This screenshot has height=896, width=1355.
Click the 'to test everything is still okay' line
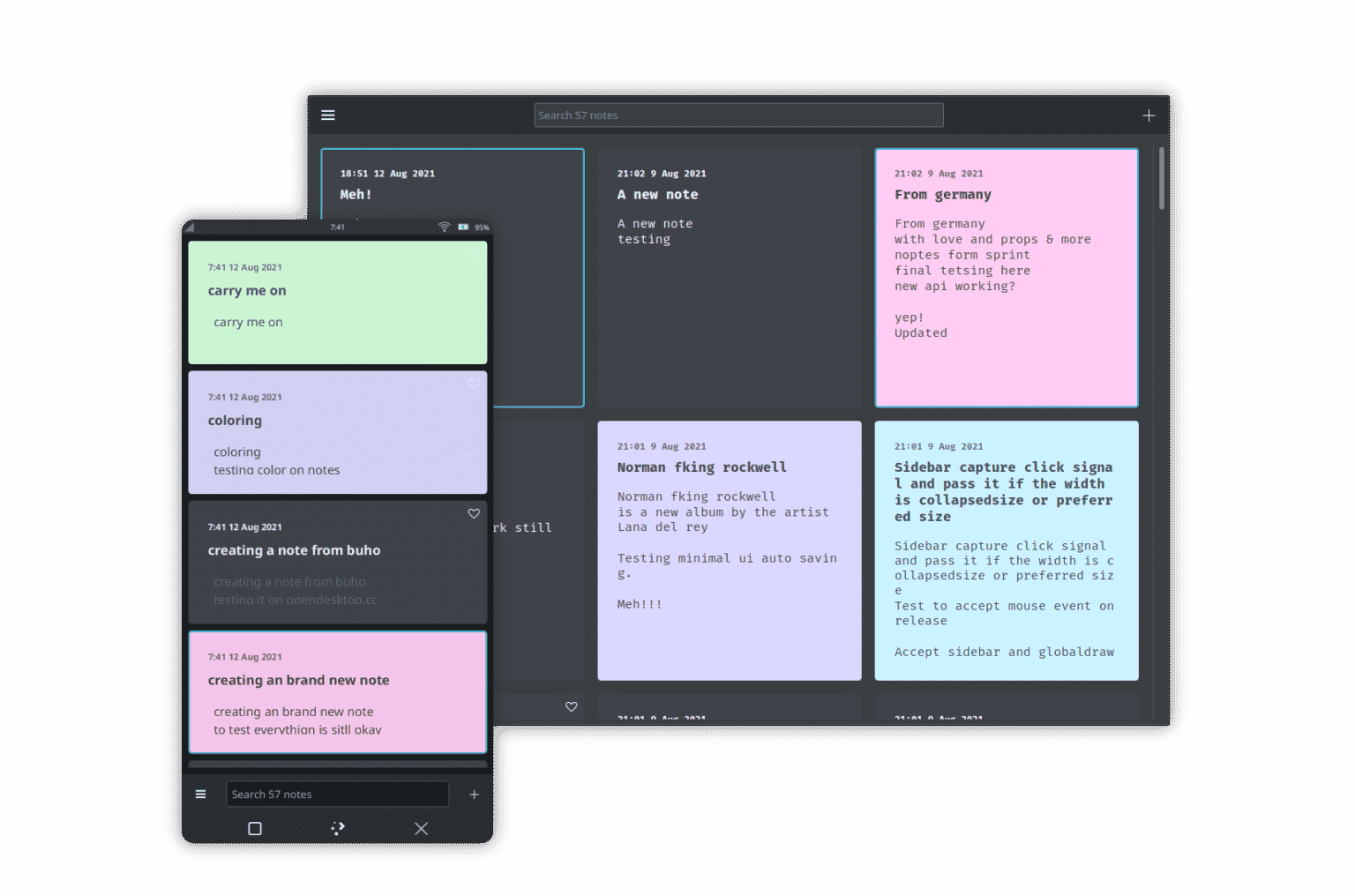[x=297, y=730]
